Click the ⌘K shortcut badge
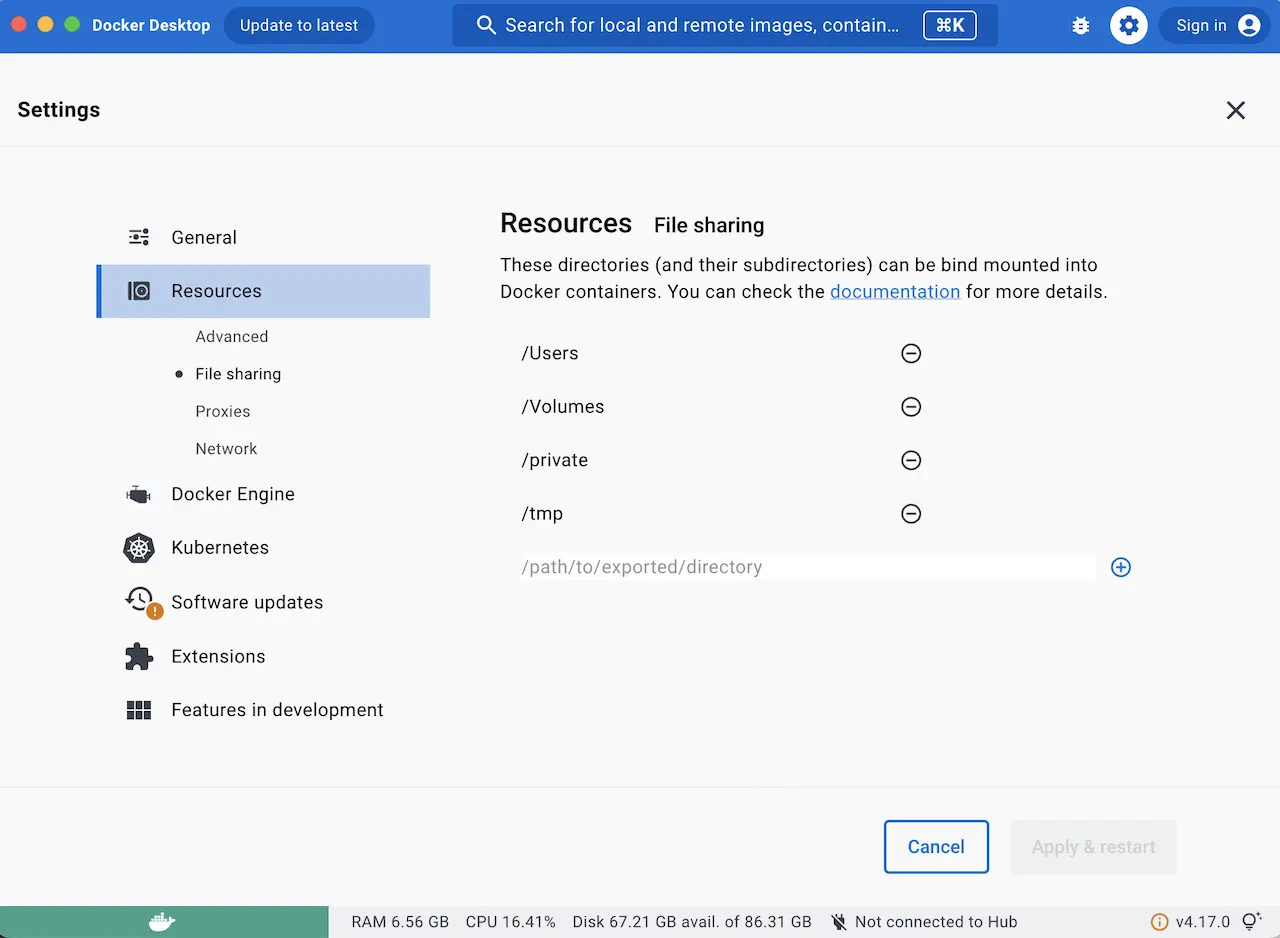 pyautogui.click(x=950, y=26)
